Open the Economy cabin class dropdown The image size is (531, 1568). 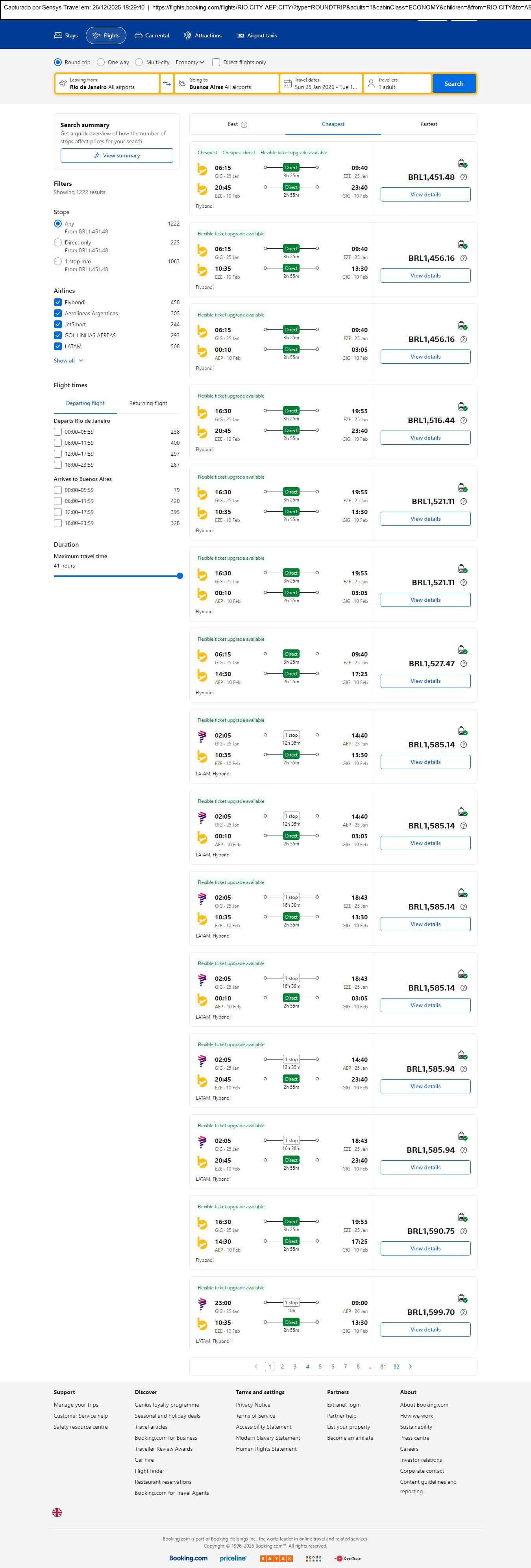click(189, 62)
